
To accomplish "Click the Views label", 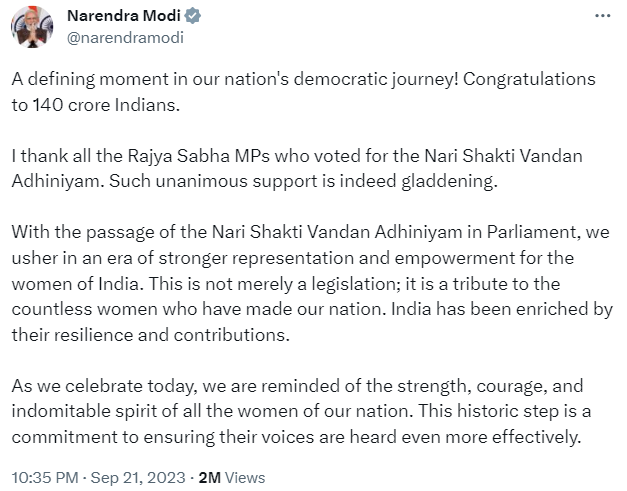I will (245, 477).
